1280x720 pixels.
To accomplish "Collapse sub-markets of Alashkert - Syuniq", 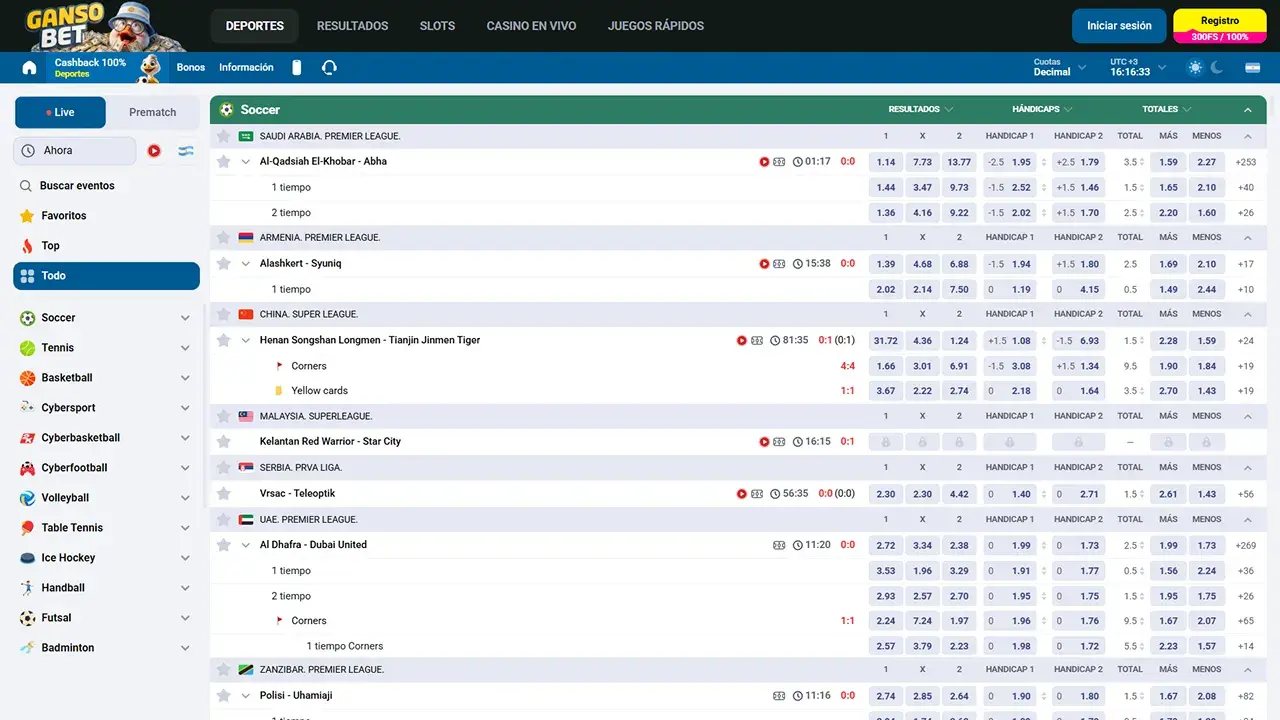I will (246, 264).
